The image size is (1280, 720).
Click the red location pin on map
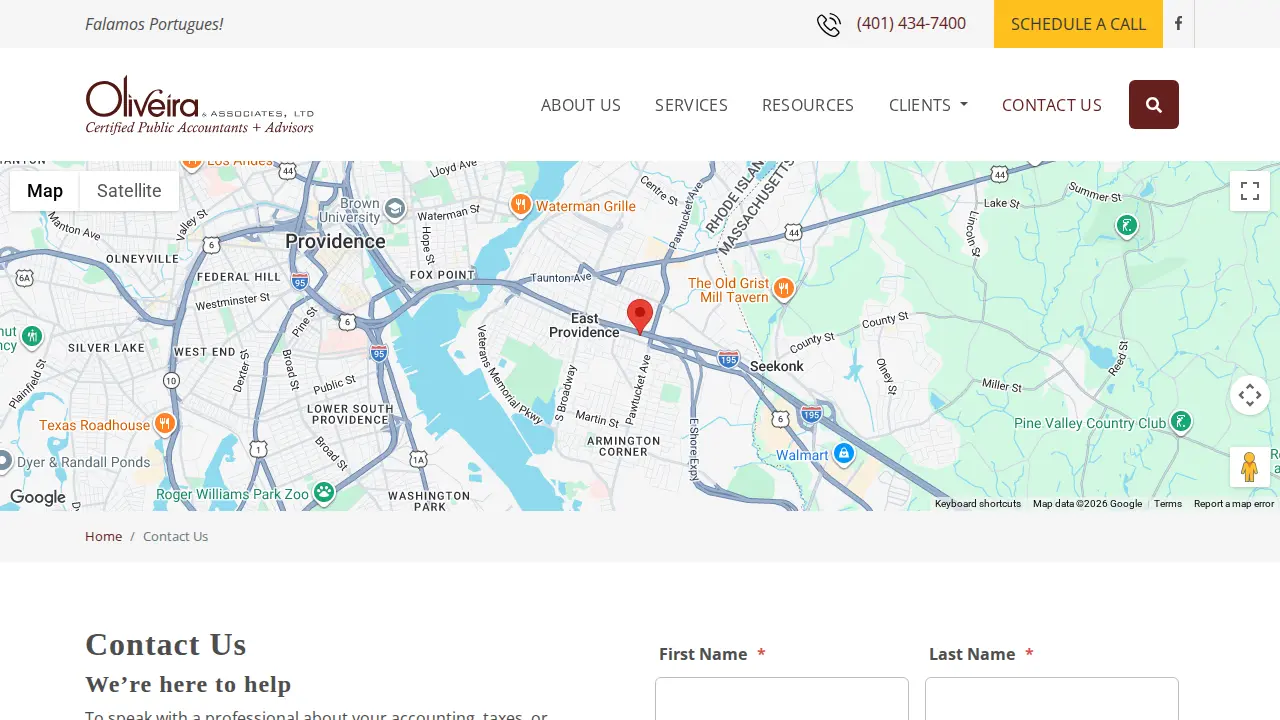[640, 316]
